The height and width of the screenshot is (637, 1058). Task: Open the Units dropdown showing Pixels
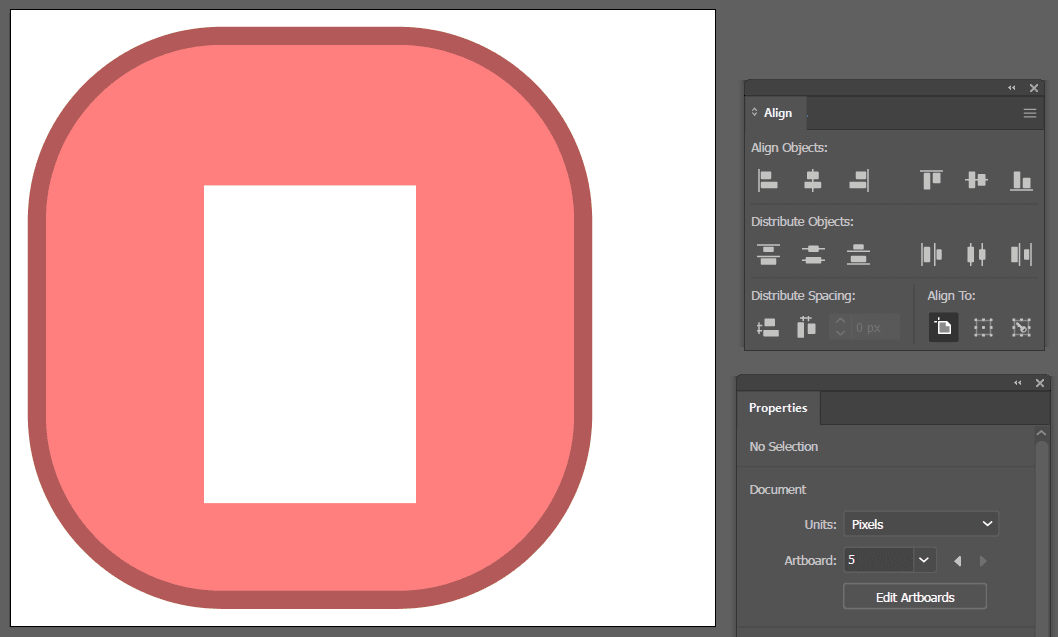pos(921,524)
